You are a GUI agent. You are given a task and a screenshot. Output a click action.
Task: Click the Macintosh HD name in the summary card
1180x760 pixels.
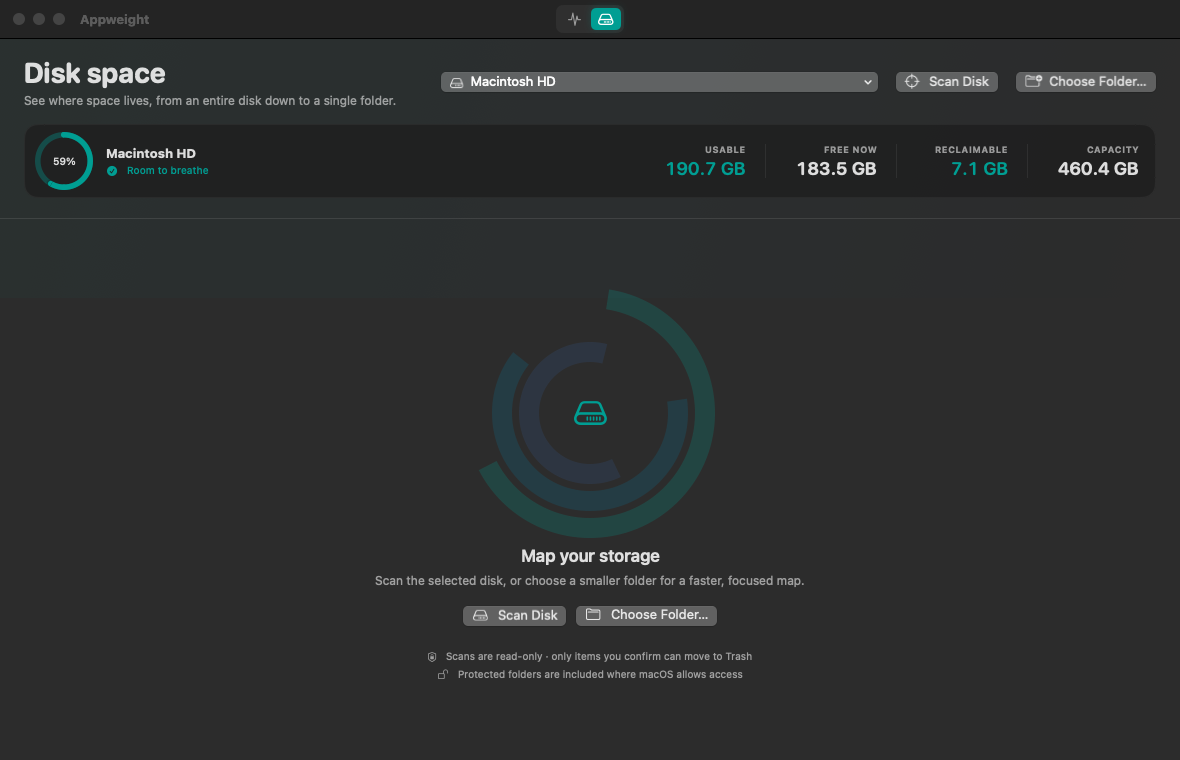coord(151,154)
